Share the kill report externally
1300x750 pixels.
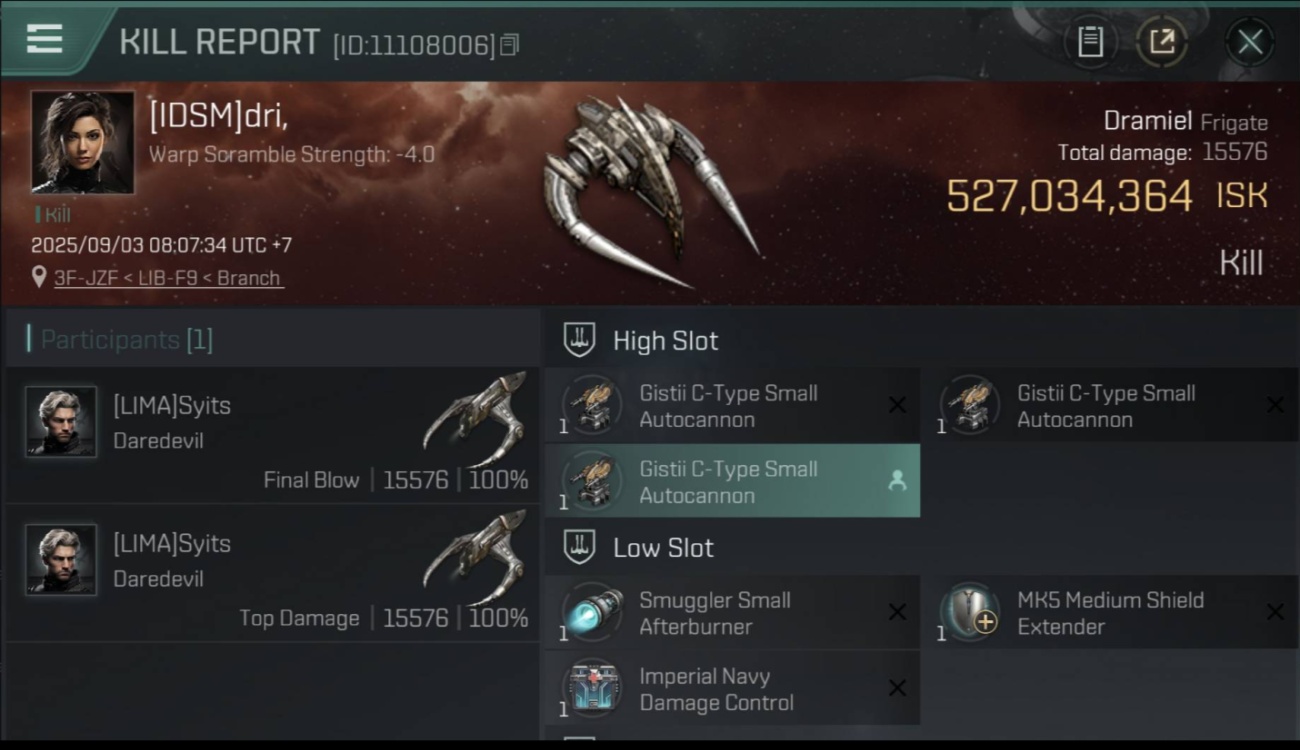[1162, 42]
